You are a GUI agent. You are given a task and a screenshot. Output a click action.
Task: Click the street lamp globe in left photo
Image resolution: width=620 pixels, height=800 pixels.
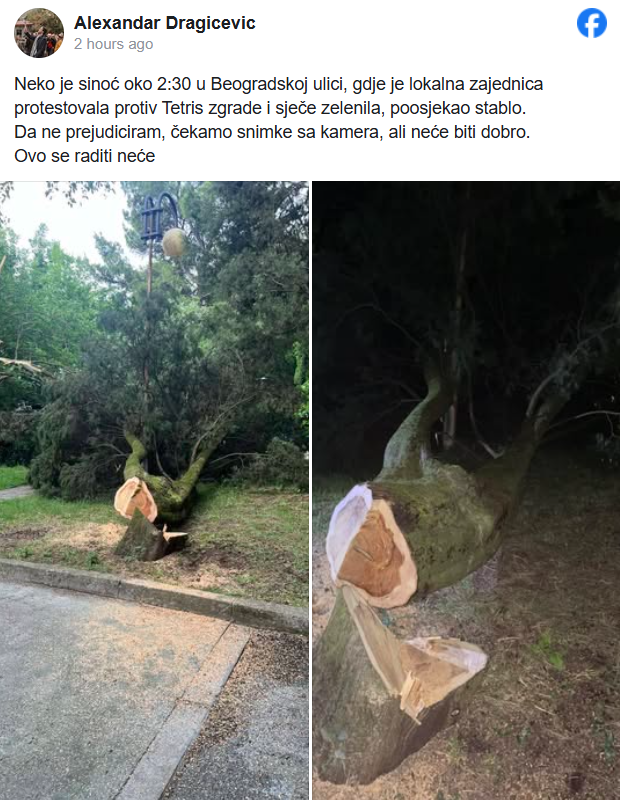[x=173, y=243]
